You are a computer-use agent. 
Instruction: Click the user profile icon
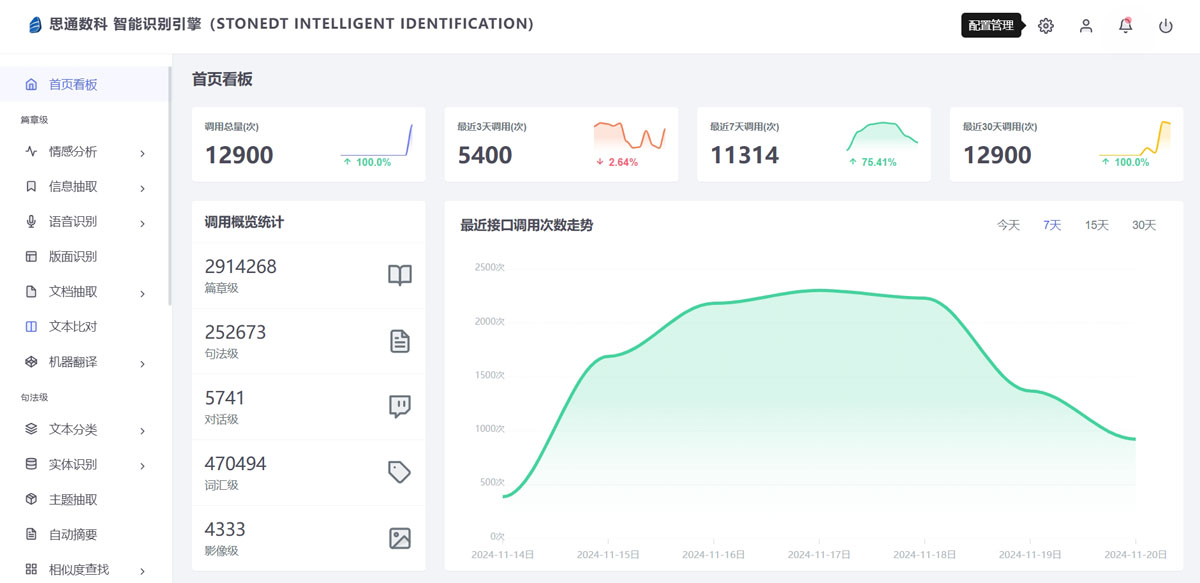[x=1086, y=26]
